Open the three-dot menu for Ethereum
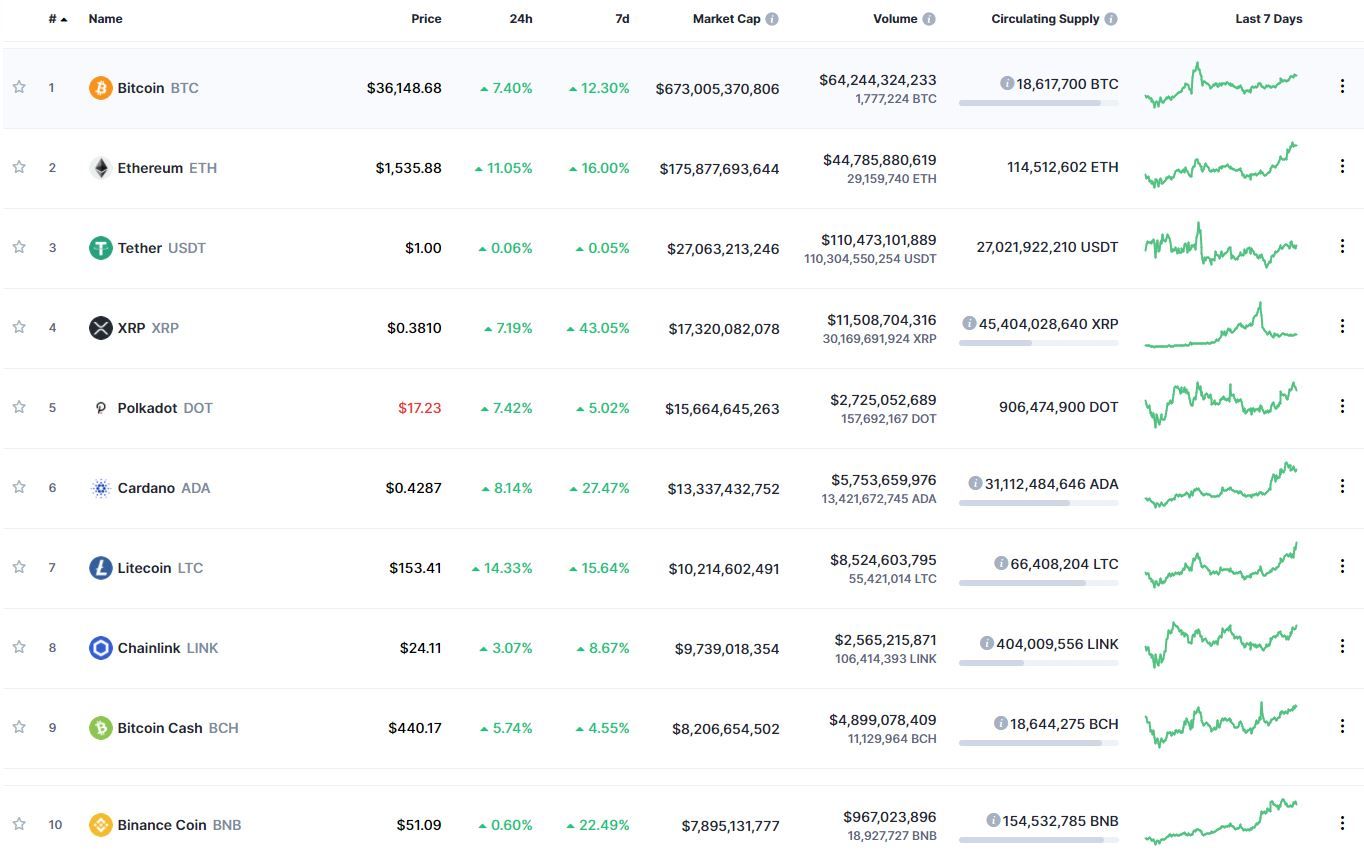 [1342, 166]
